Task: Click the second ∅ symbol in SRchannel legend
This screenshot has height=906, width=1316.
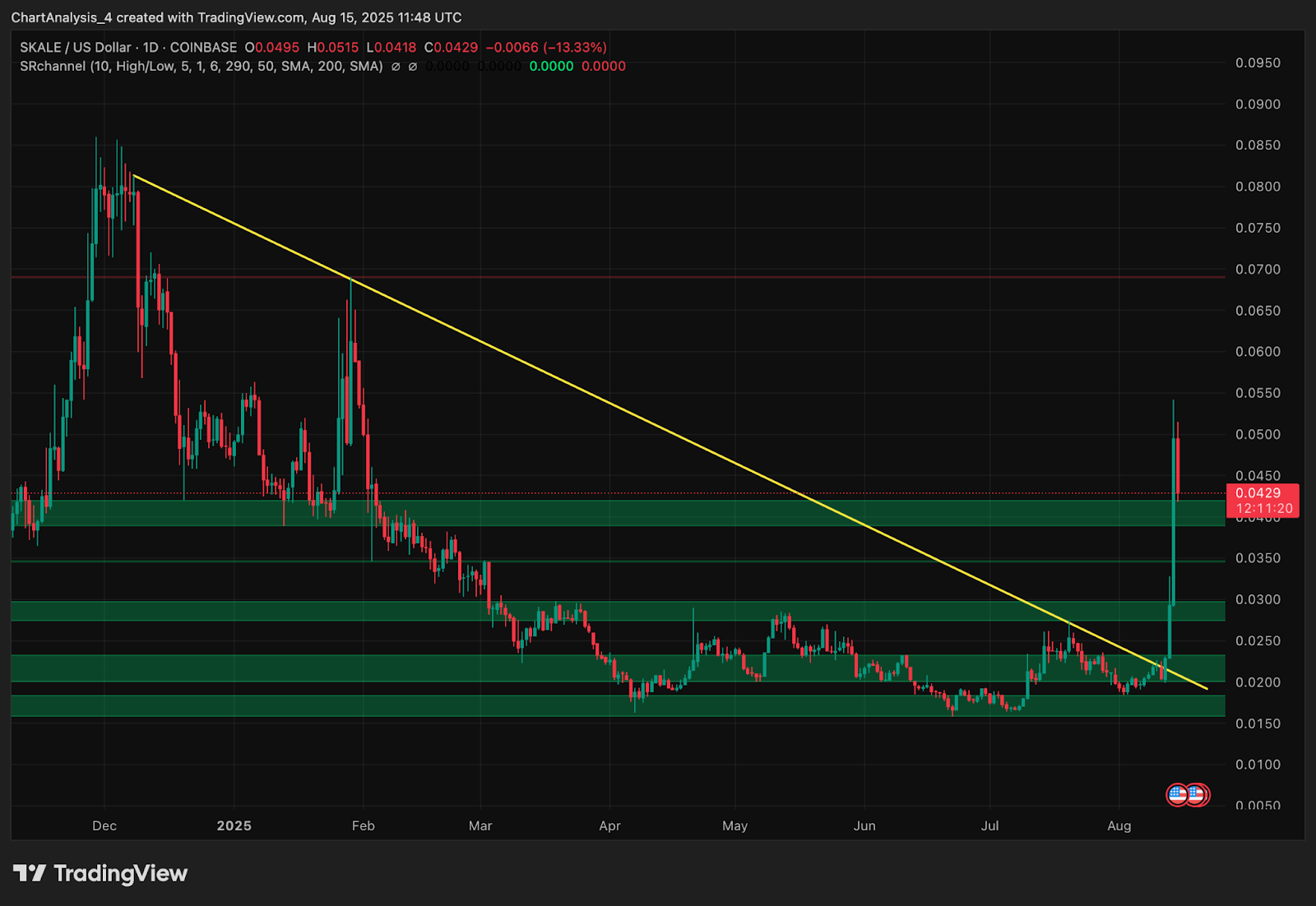Action: click(413, 67)
